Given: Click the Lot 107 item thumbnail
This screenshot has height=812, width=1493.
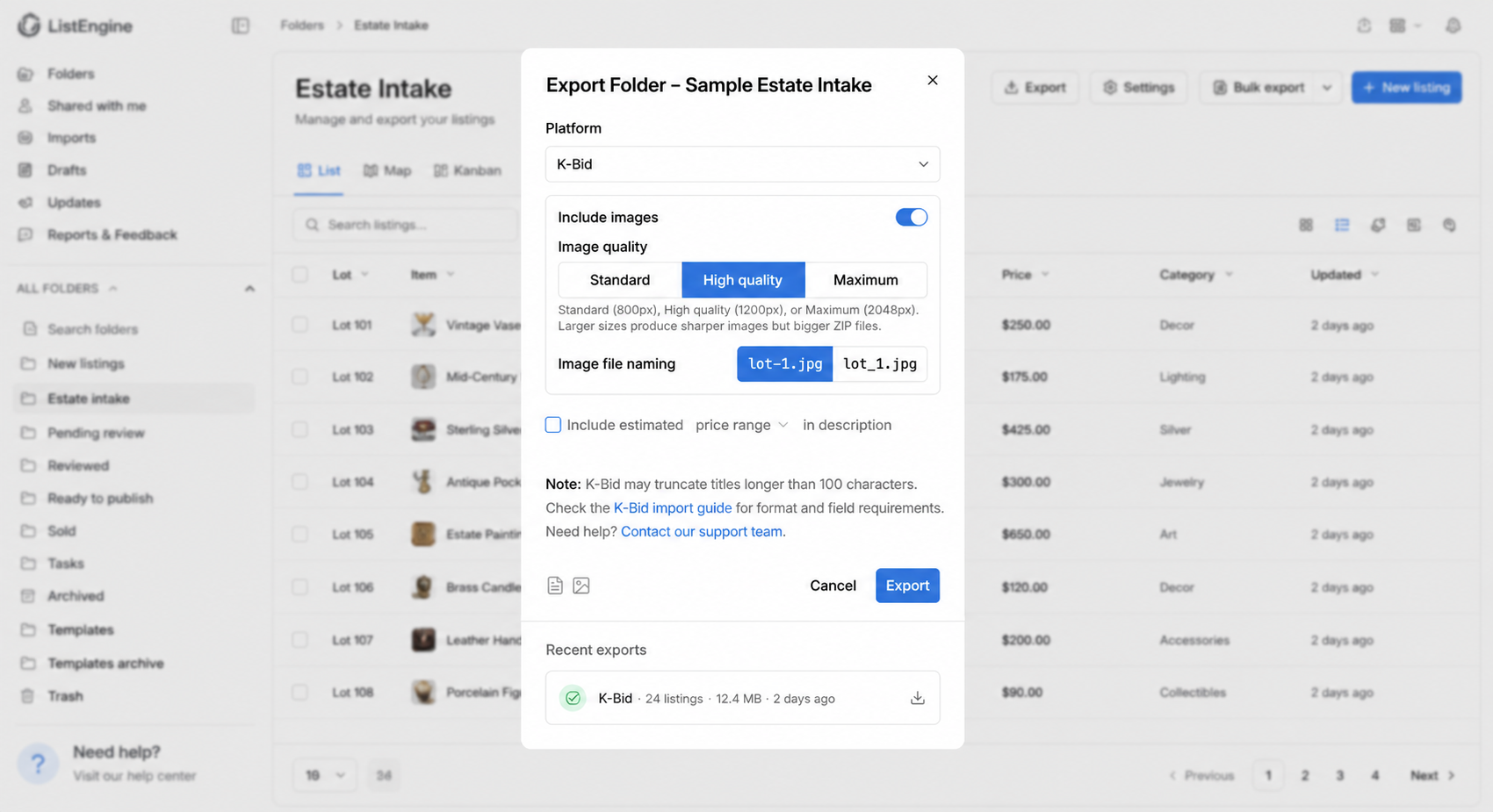Looking at the screenshot, I should pos(423,640).
